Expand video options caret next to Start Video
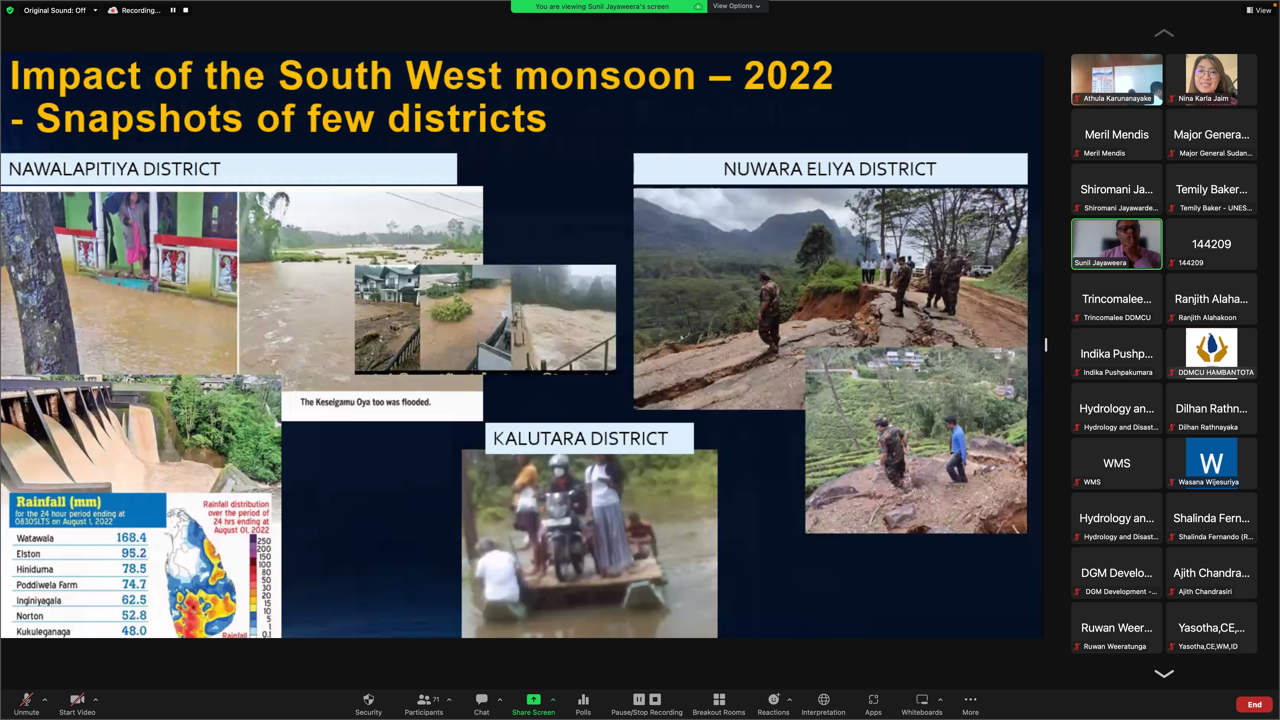The width and height of the screenshot is (1280, 720). [96, 700]
